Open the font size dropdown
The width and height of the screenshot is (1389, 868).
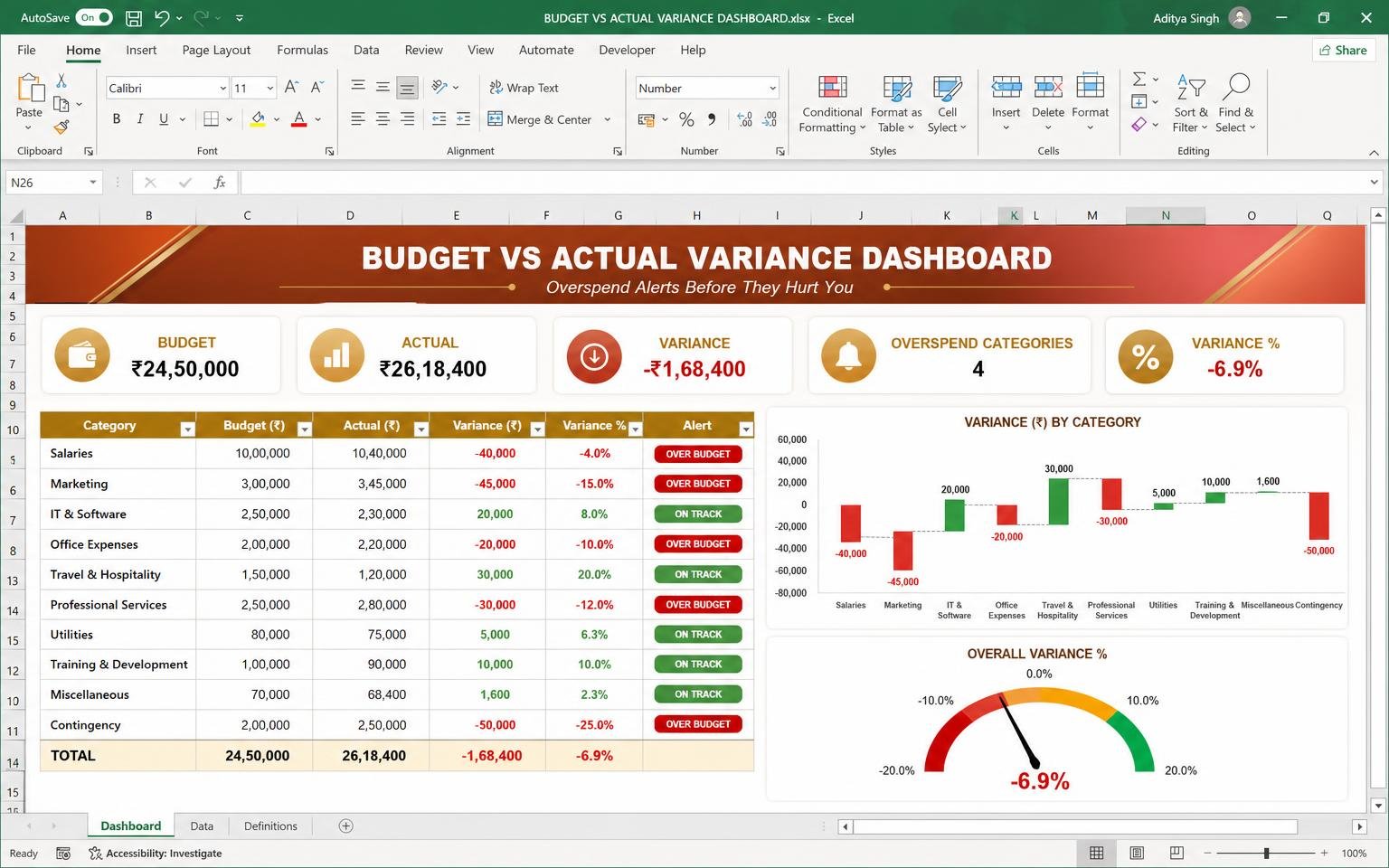click(269, 88)
